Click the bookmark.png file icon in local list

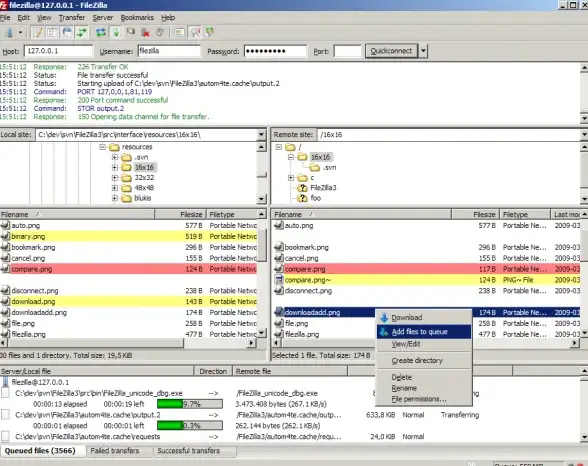pos(5,247)
